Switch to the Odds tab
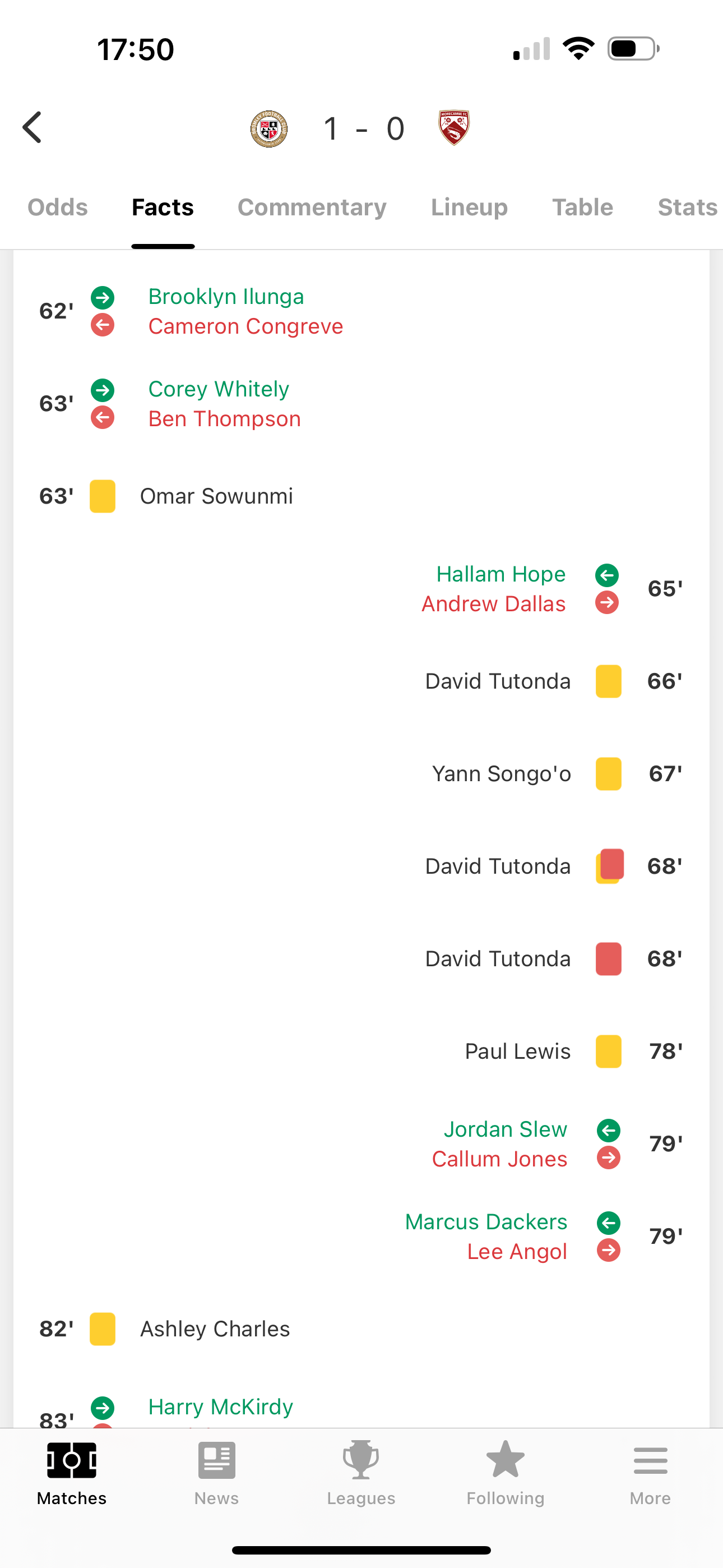 [x=58, y=207]
